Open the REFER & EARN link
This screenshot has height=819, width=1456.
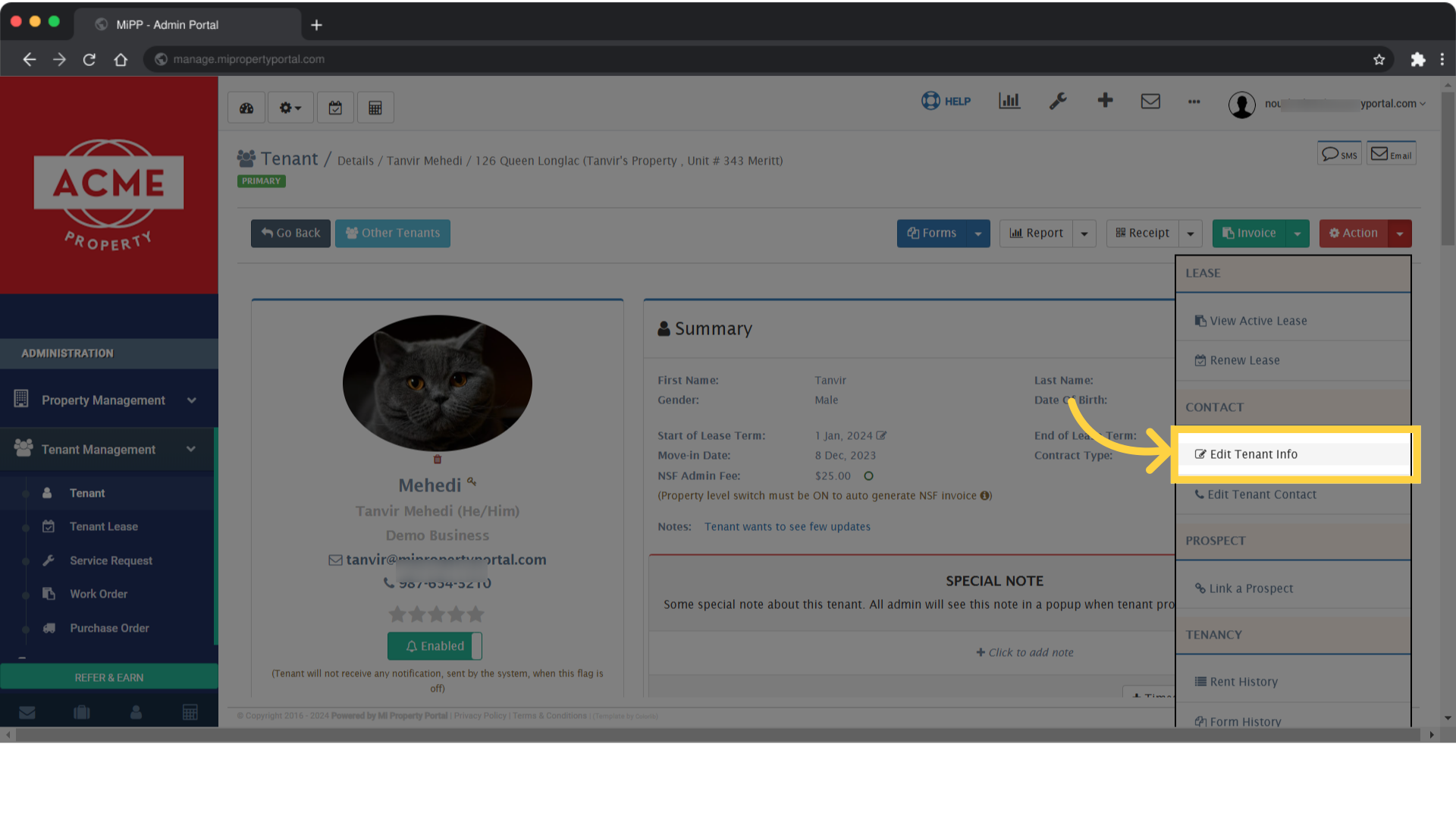108,676
